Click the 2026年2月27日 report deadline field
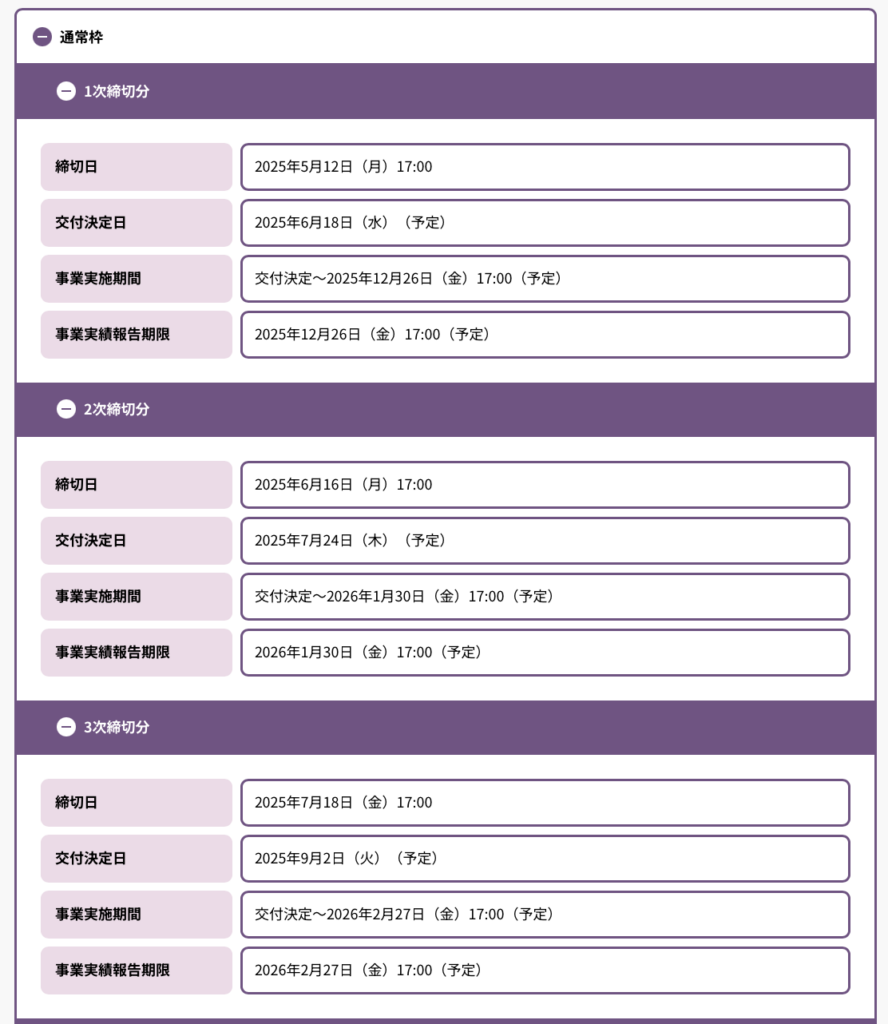Screen dimensions: 888x1024 coord(545,970)
